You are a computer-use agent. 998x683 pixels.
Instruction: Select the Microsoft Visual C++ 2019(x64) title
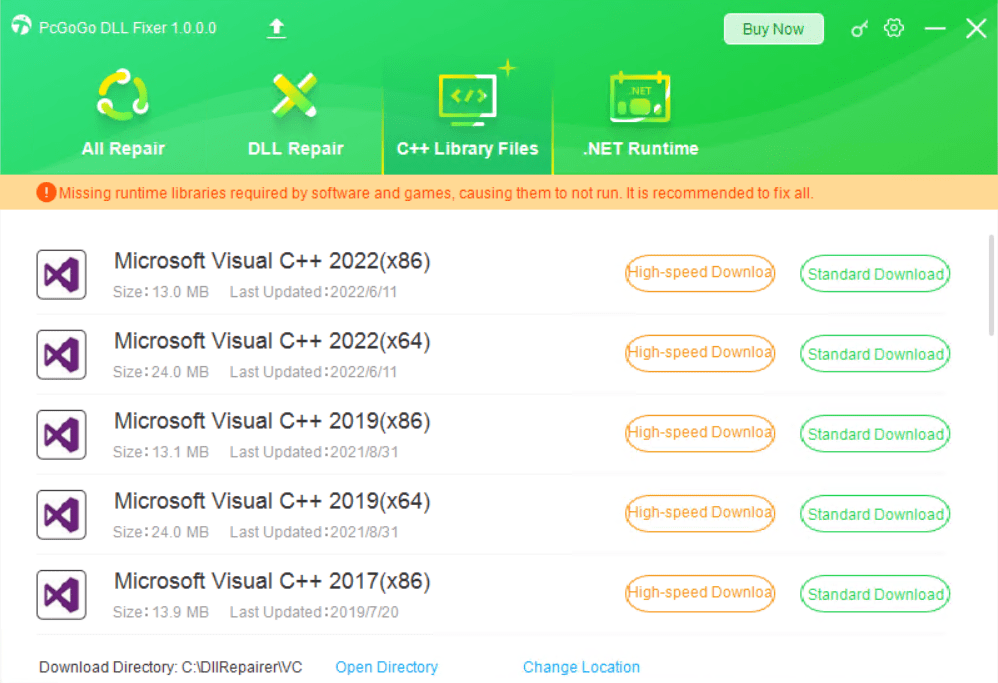pyautogui.click(x=272, y=502)
